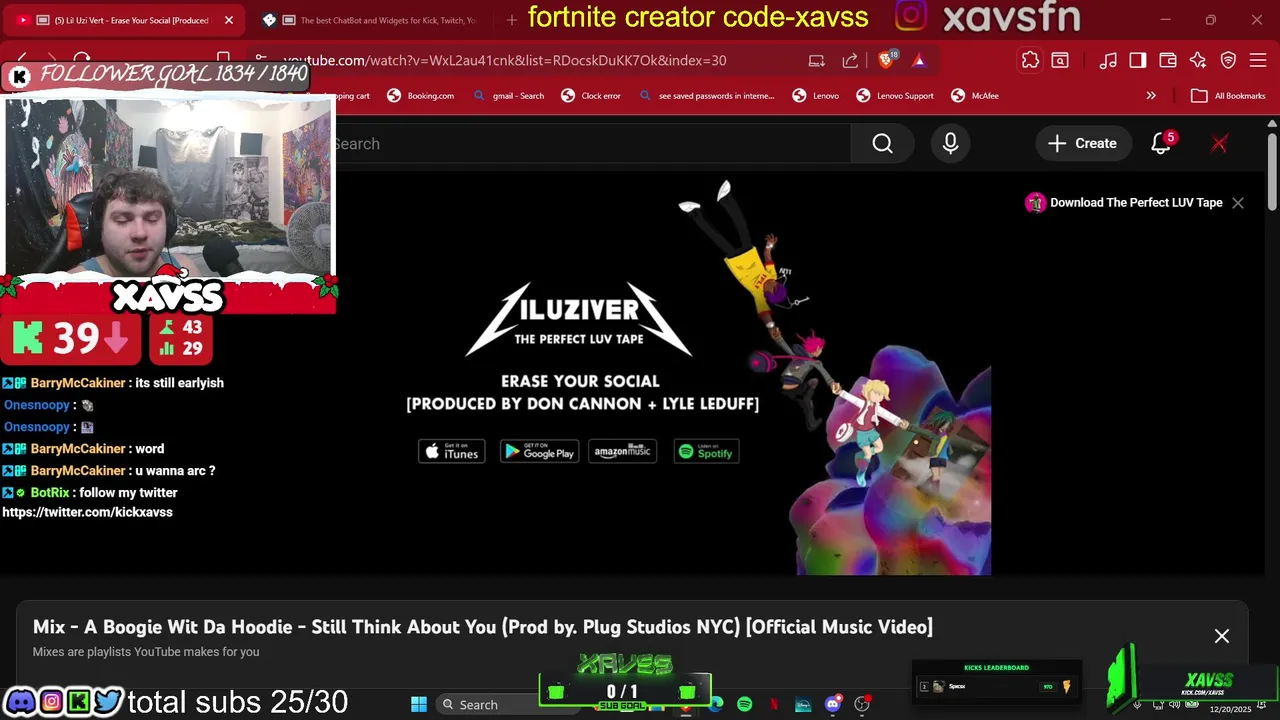Expand hidden bookmarks chevron

pos(1151,96)
